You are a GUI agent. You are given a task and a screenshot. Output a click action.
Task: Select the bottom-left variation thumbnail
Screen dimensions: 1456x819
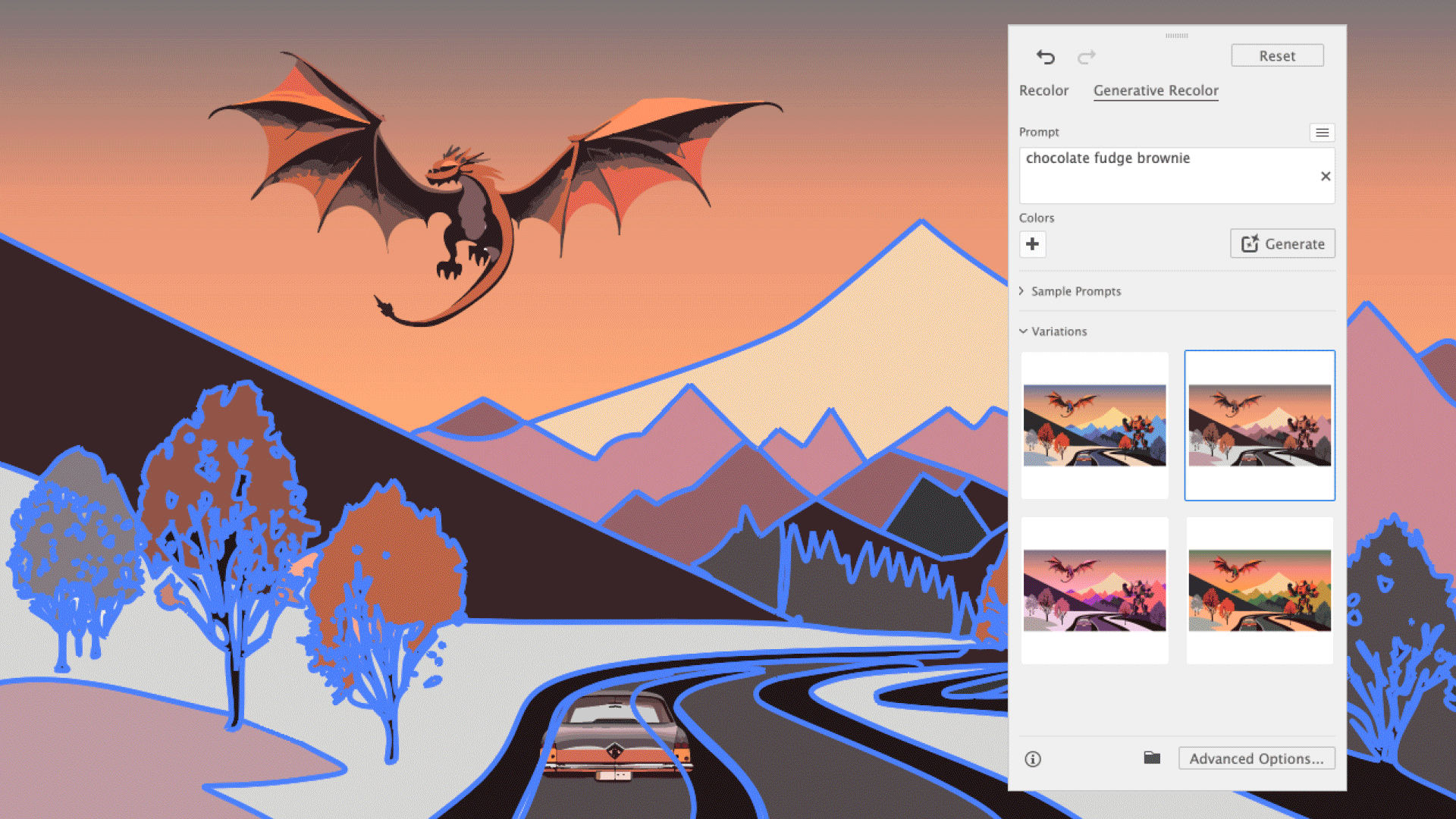point(1094,590)
